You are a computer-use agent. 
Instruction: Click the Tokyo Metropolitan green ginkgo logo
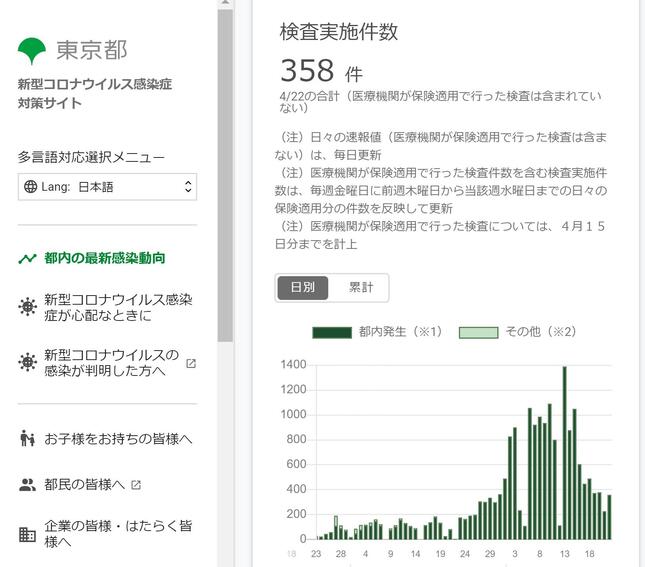[x=33, y=49]
